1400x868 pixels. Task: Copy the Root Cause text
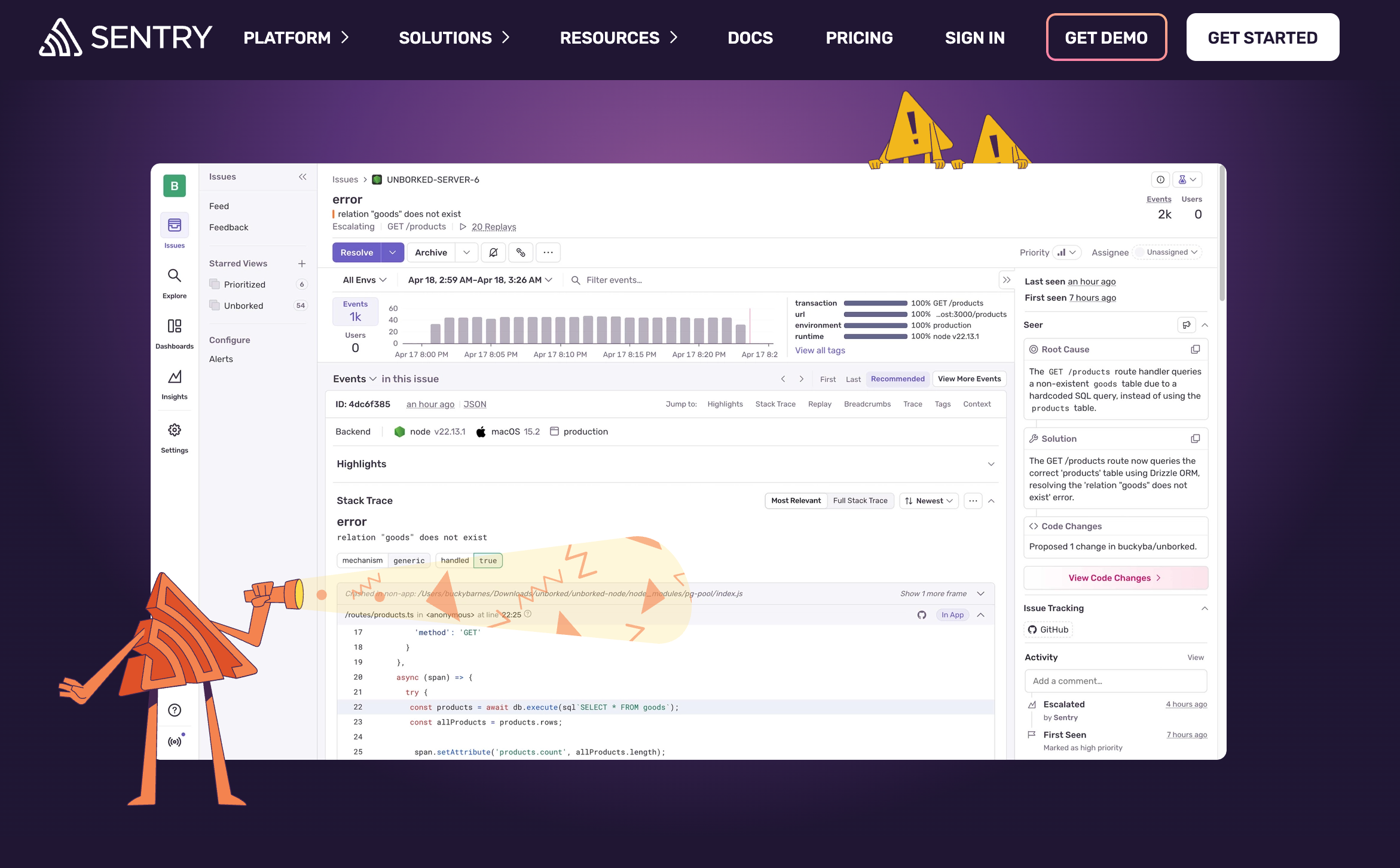point(1195,349)
